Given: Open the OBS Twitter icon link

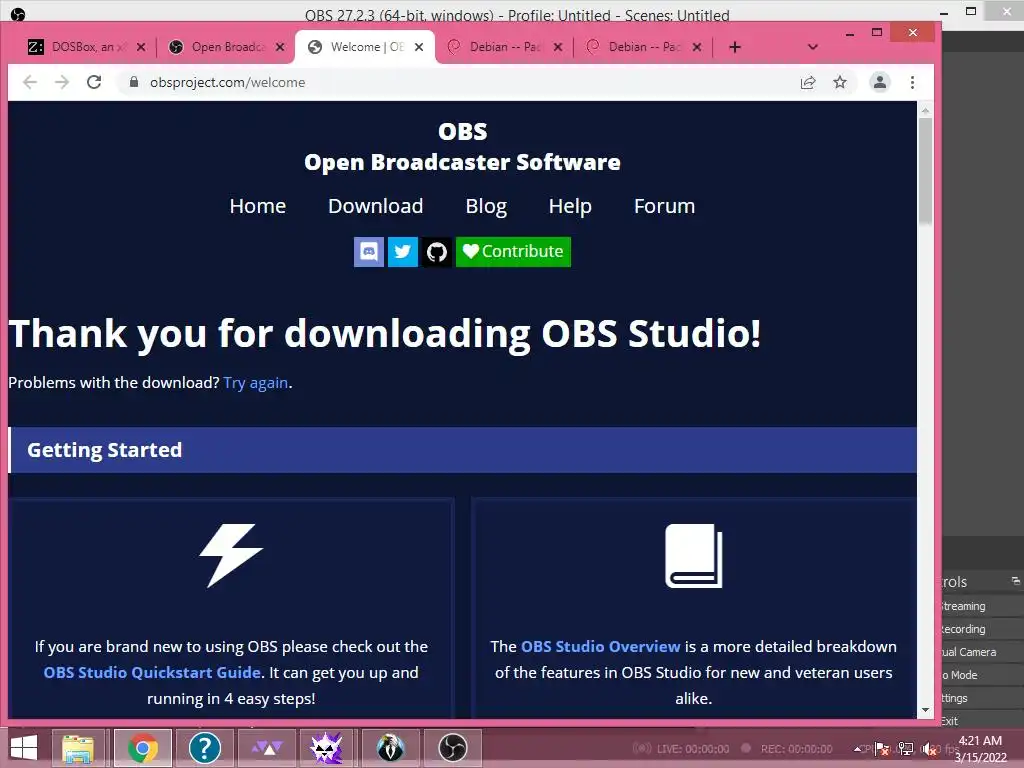Looking at the screenshot, I should pos(403,251).
